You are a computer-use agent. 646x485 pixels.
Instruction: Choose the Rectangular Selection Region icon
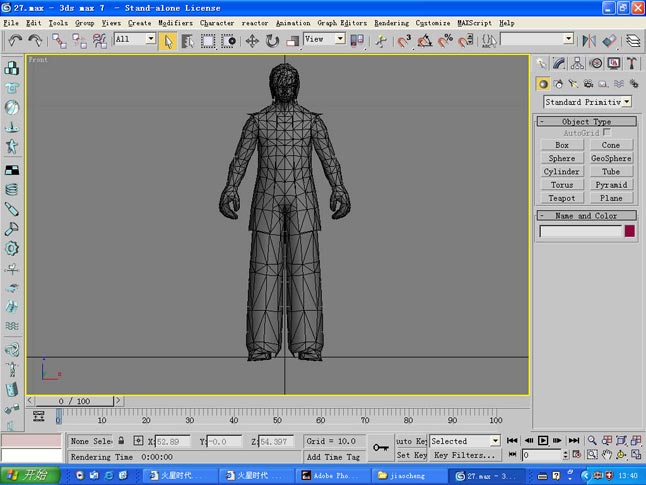pyautogui.click(x=208, y=41)
